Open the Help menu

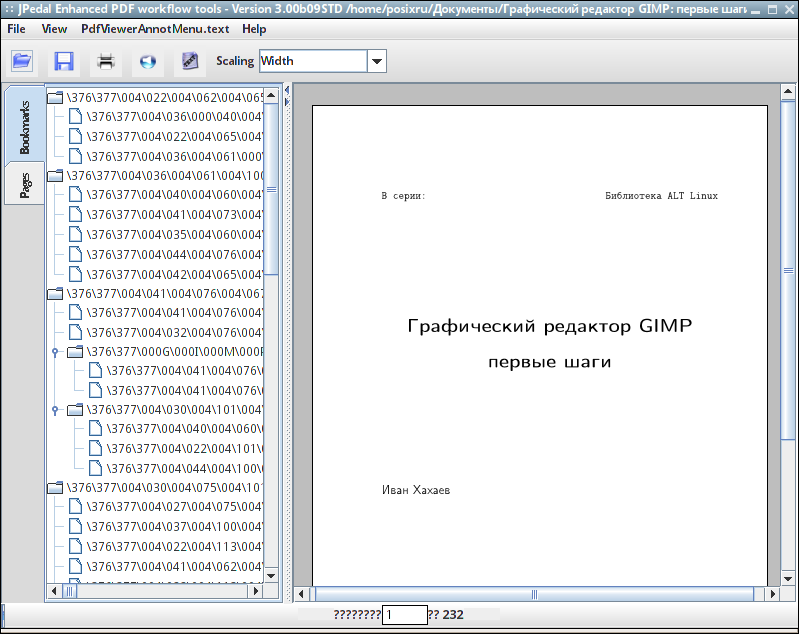tap(254, 29)
